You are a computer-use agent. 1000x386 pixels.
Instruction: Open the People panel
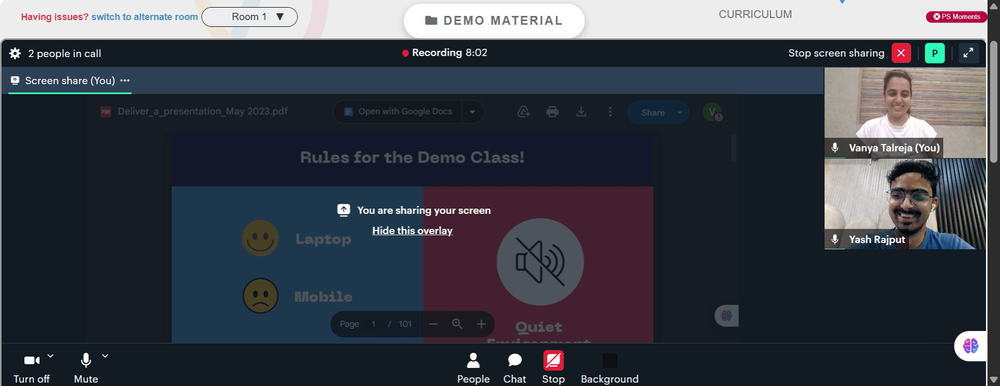(x=473, y=369)
